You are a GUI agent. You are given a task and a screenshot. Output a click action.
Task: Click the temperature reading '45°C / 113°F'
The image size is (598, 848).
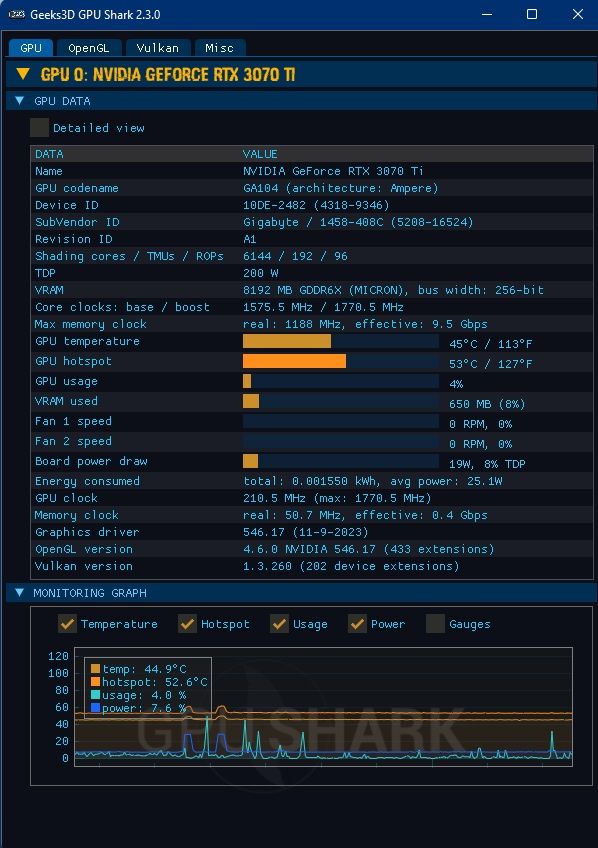490,344
